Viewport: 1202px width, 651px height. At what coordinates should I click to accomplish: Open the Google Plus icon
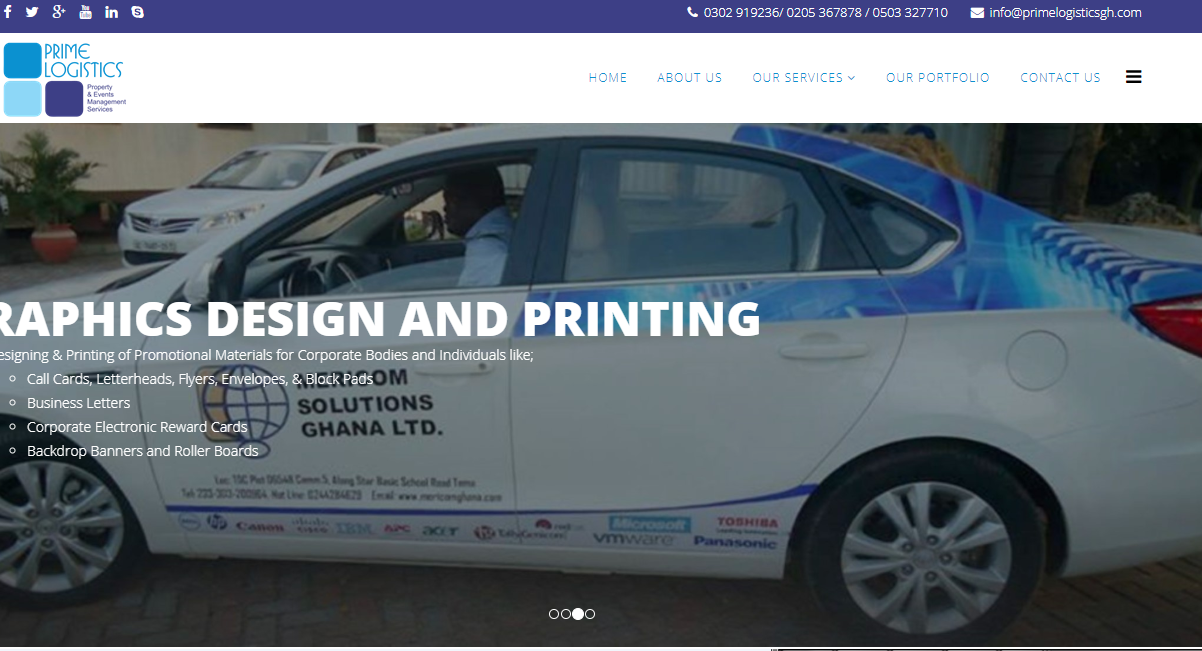tap(59, 13)
